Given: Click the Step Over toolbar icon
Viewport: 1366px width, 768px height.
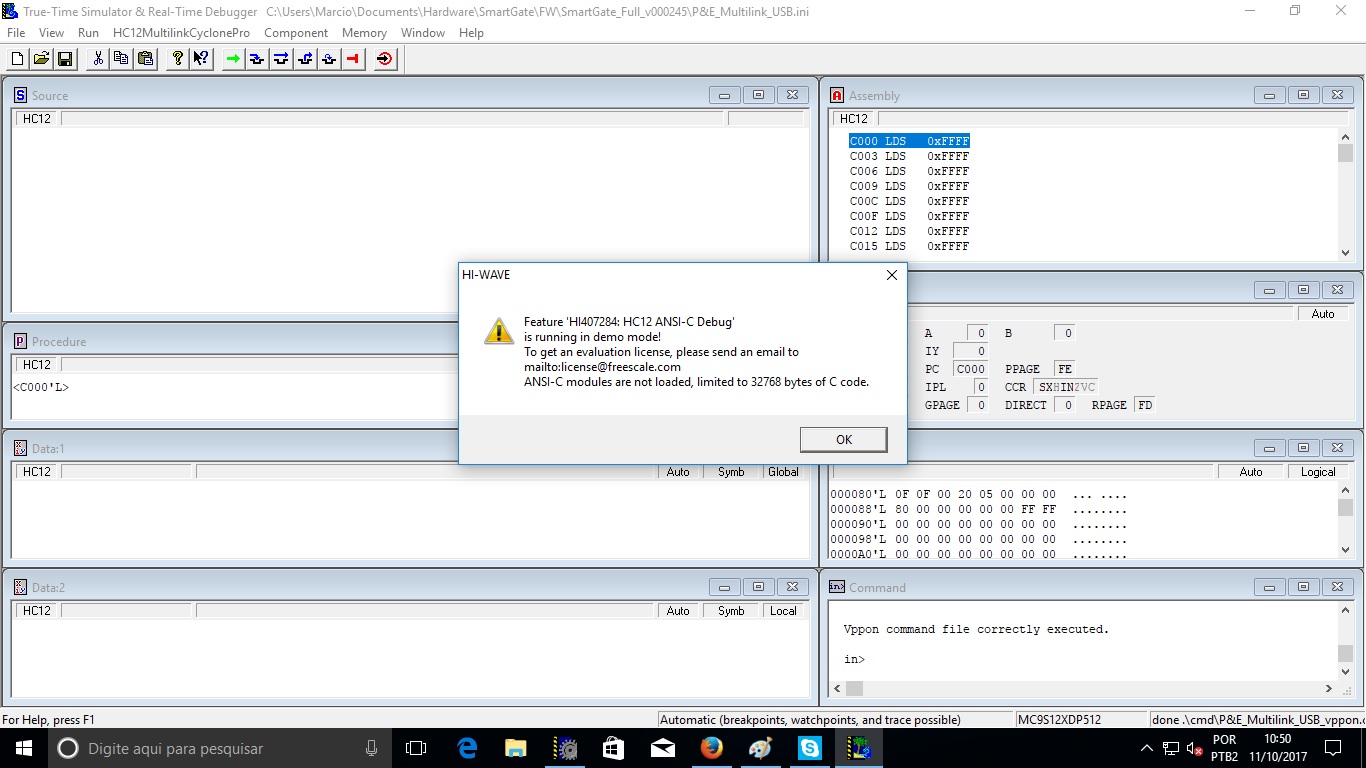Looking at the screenshot, I should 281,59.
